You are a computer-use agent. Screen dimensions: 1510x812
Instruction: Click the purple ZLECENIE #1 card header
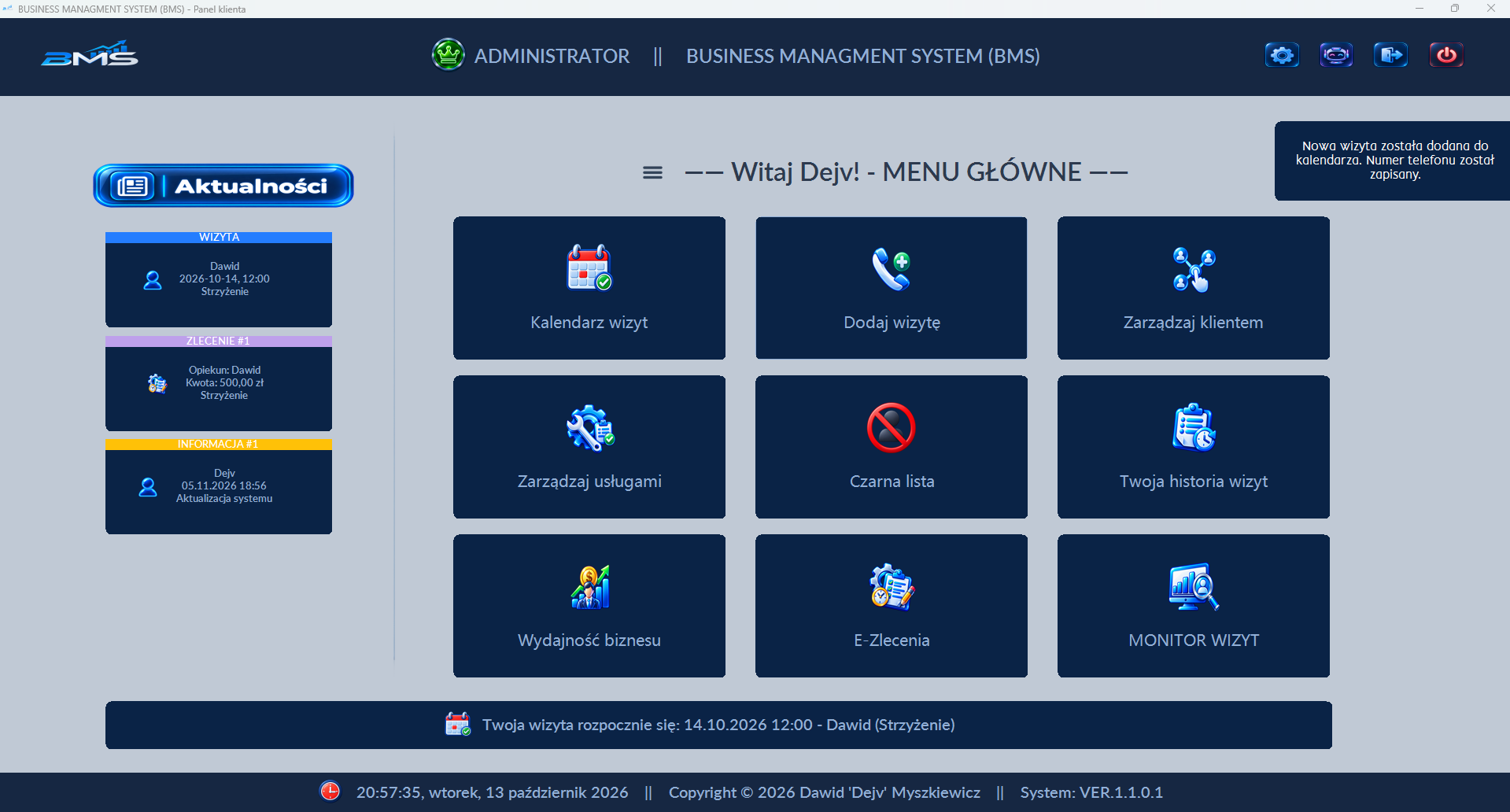(219, 341)
